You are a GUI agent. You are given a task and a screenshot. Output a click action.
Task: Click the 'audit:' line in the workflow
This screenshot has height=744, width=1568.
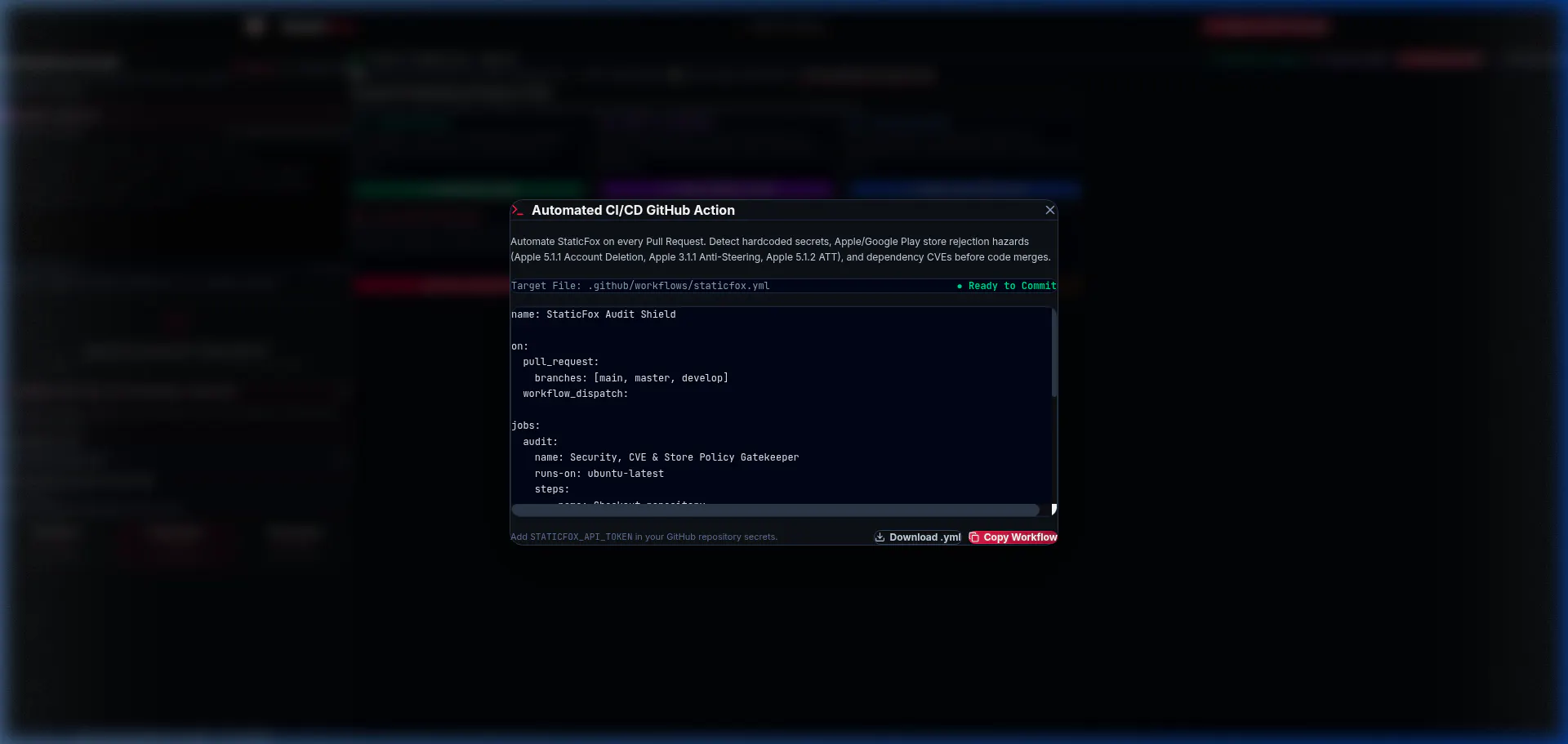tap(541, 442)
